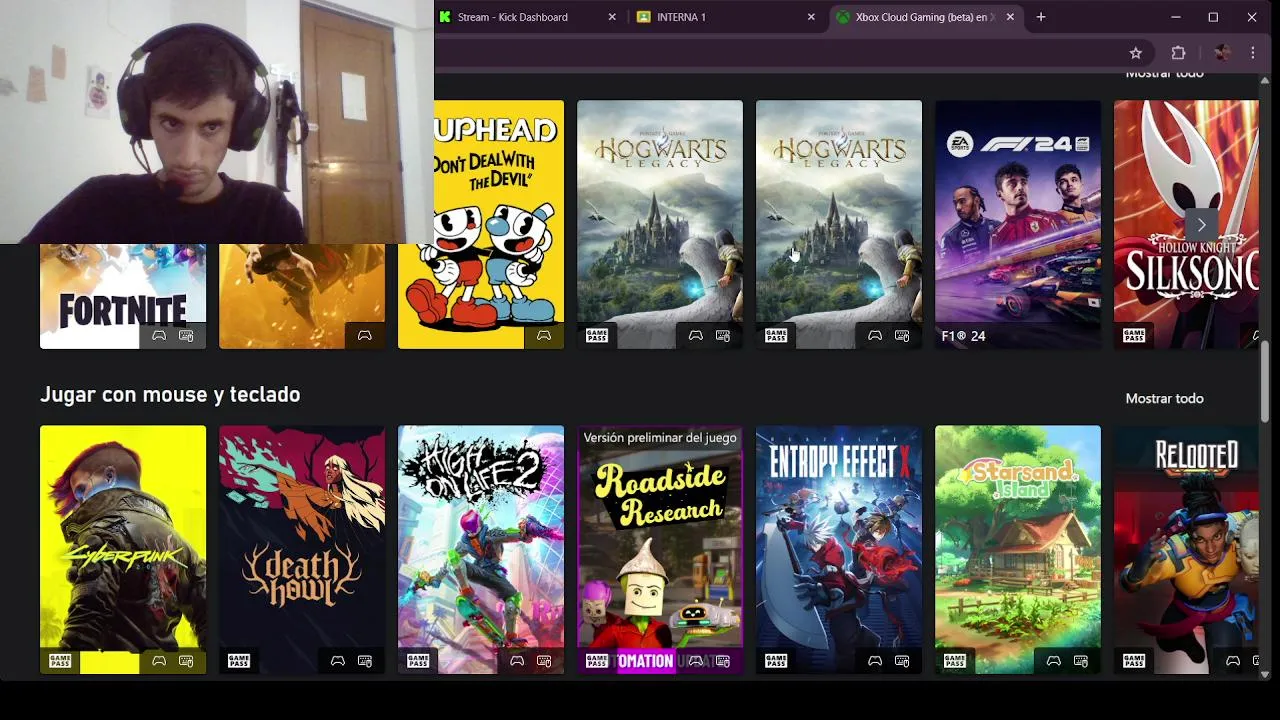Click the mouse-keyboard icon on Starsand Island card

pyautogui.click(x=1081, y=661)
